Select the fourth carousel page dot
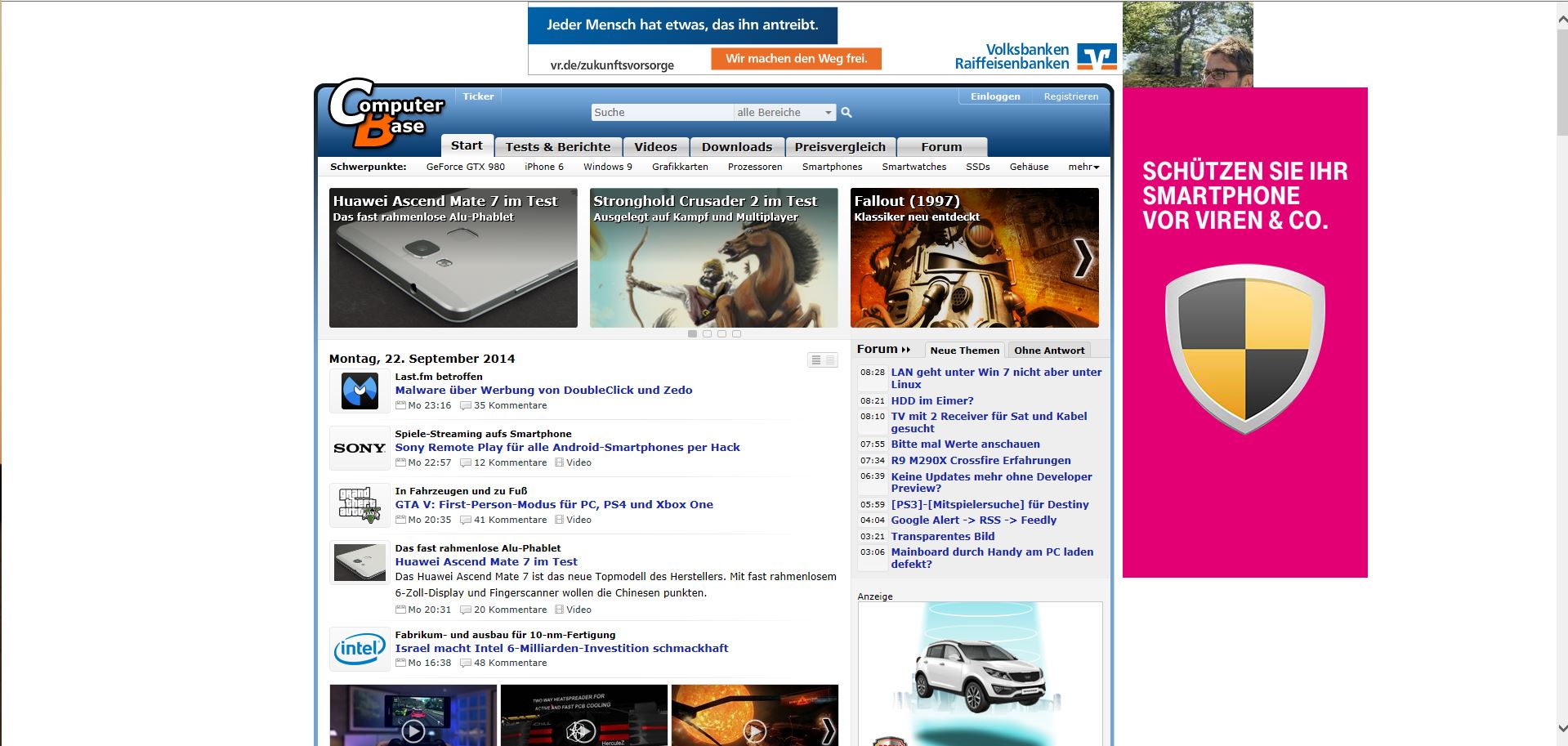The image size is (1568, 746). click(x=737, y=334)
